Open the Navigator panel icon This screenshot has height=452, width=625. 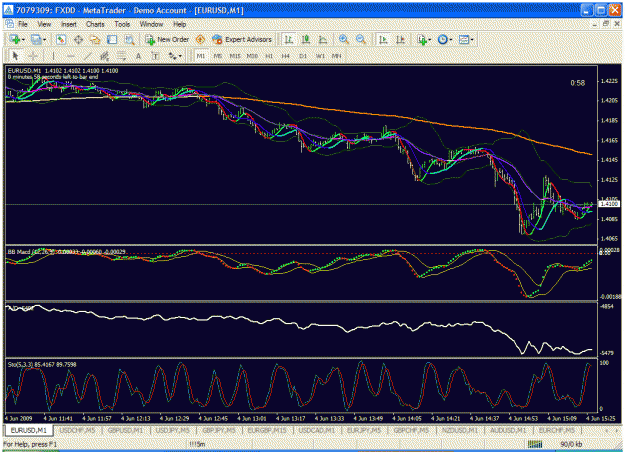click(95, 39)
